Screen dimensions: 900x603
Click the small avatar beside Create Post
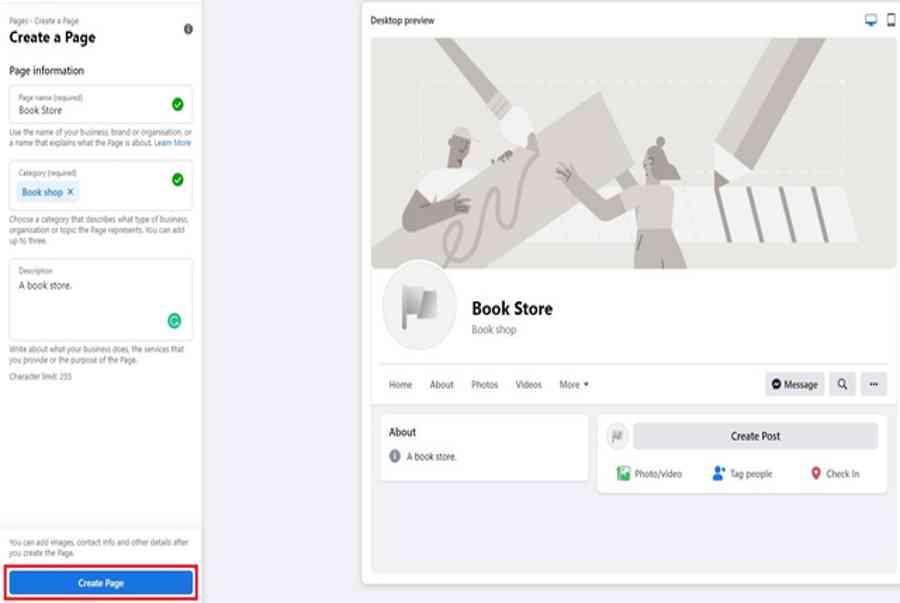[617, 436]
